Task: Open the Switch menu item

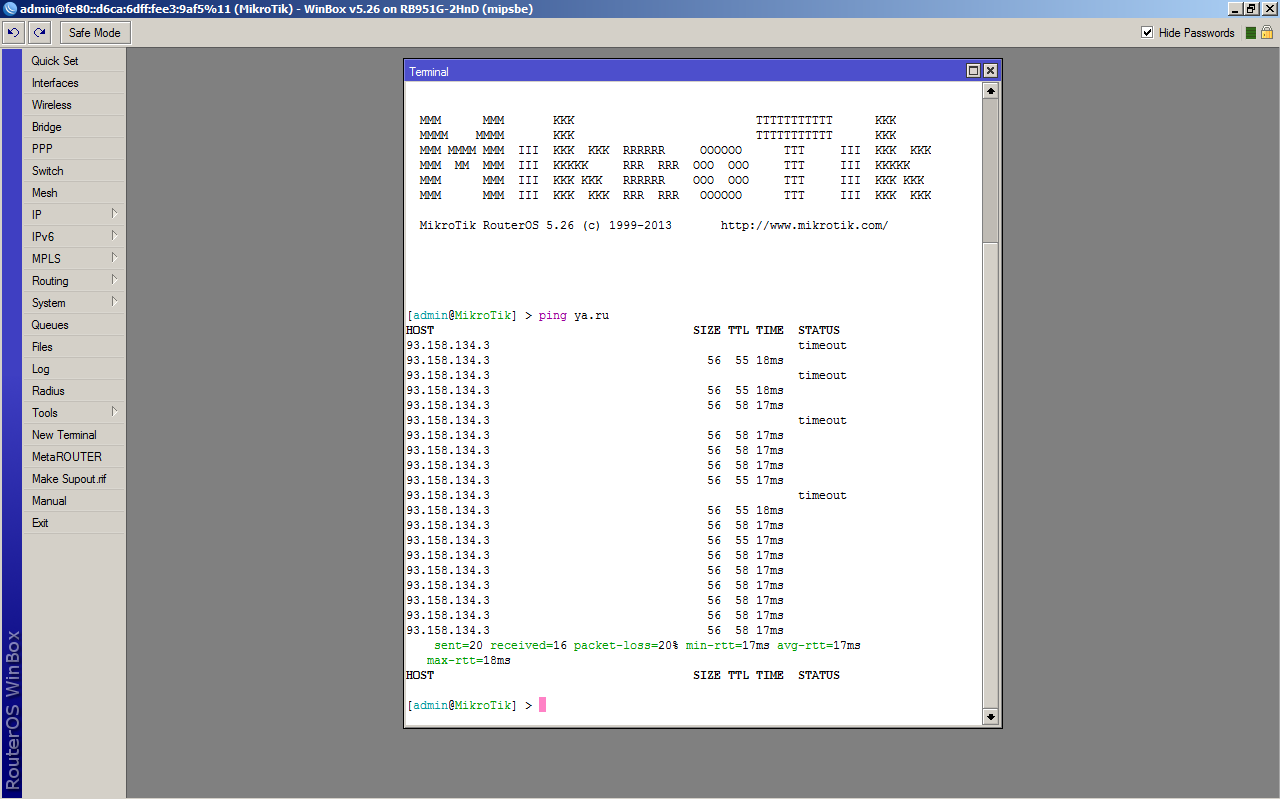Action: point(75,171)
